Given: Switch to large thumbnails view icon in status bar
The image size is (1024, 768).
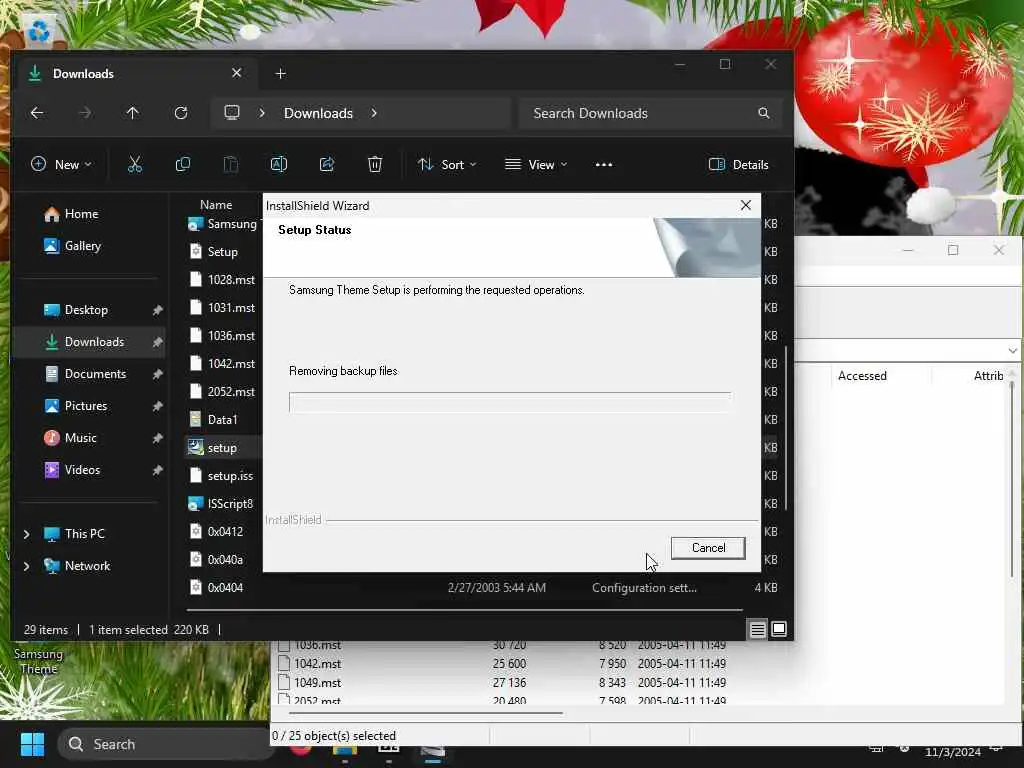Looking at the screenshot, I should coord(779,630).
